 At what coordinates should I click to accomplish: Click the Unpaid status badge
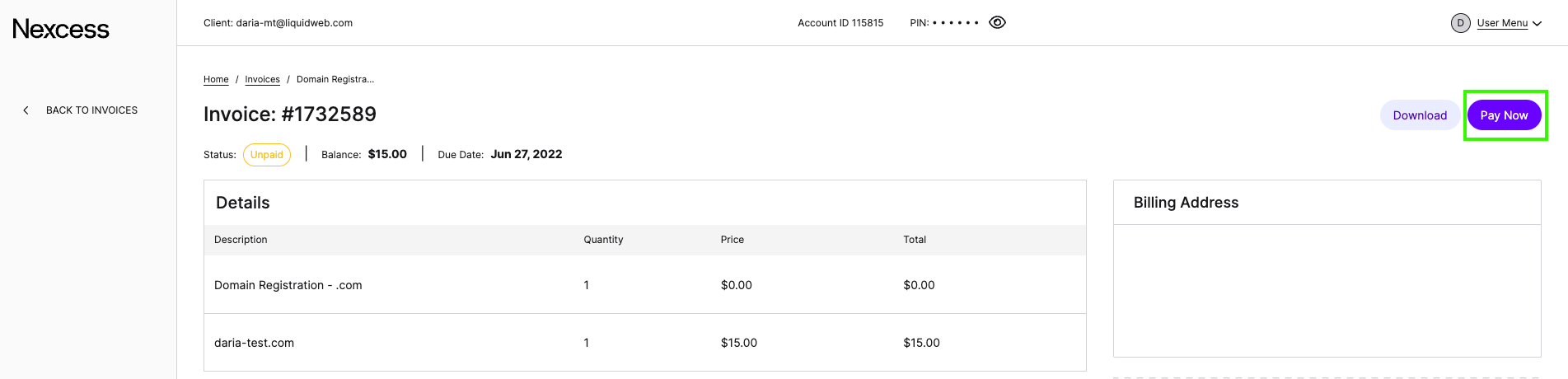tap(266, 155)
